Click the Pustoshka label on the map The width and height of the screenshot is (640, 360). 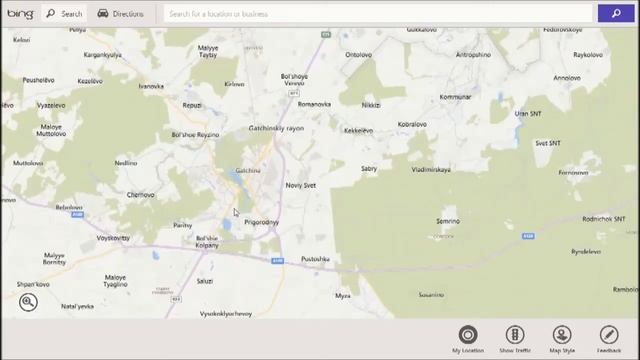315,259
